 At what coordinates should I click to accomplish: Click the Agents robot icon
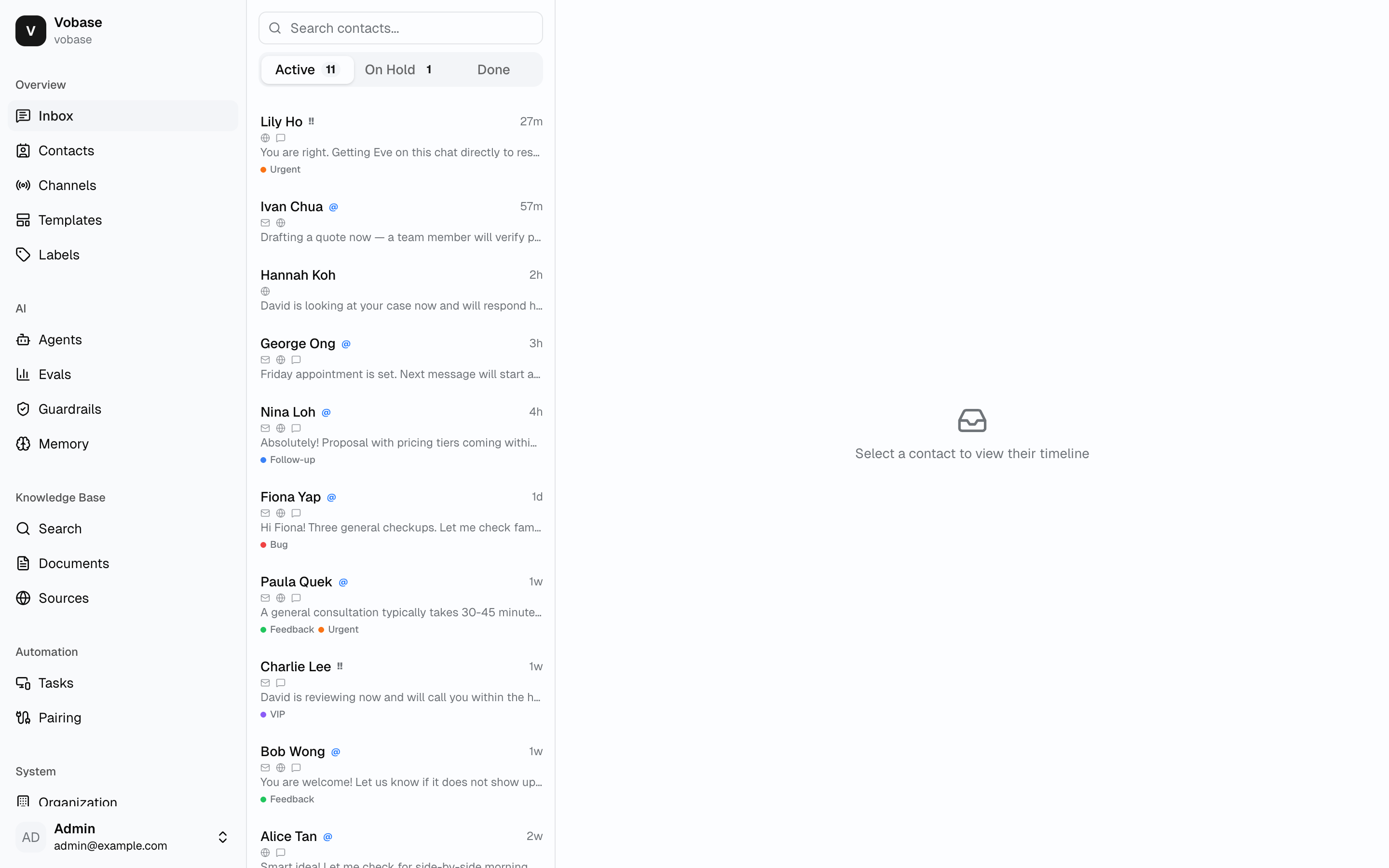(23, 340)
